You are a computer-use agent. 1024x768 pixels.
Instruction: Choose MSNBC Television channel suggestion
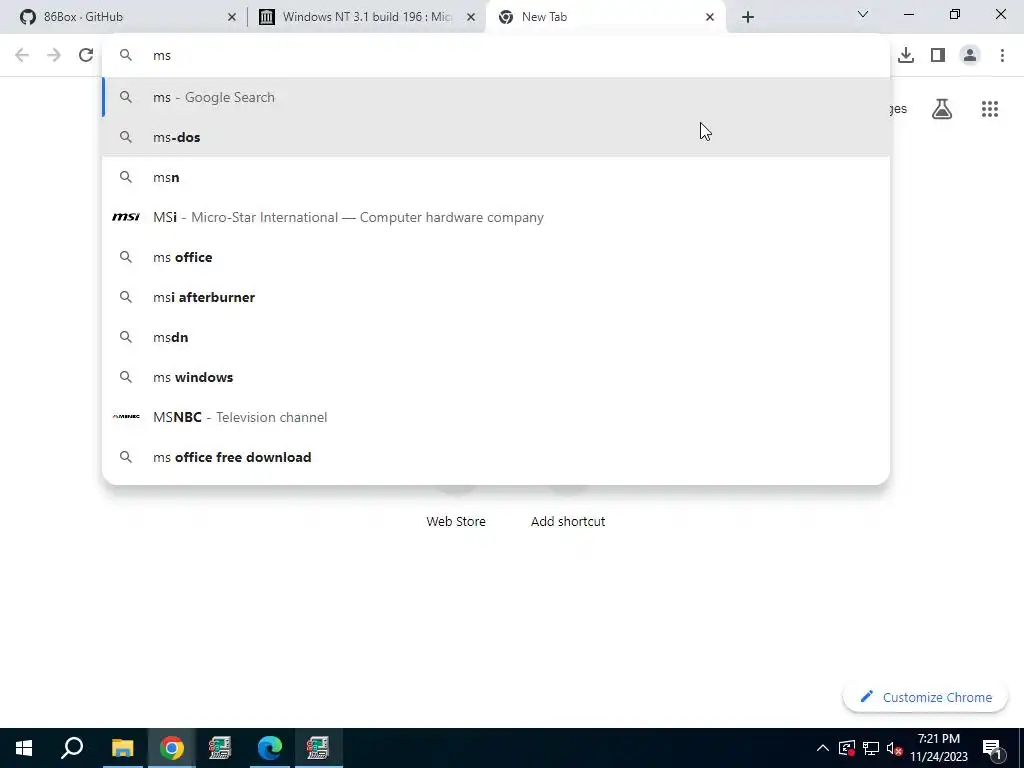[x=496, y=417]
